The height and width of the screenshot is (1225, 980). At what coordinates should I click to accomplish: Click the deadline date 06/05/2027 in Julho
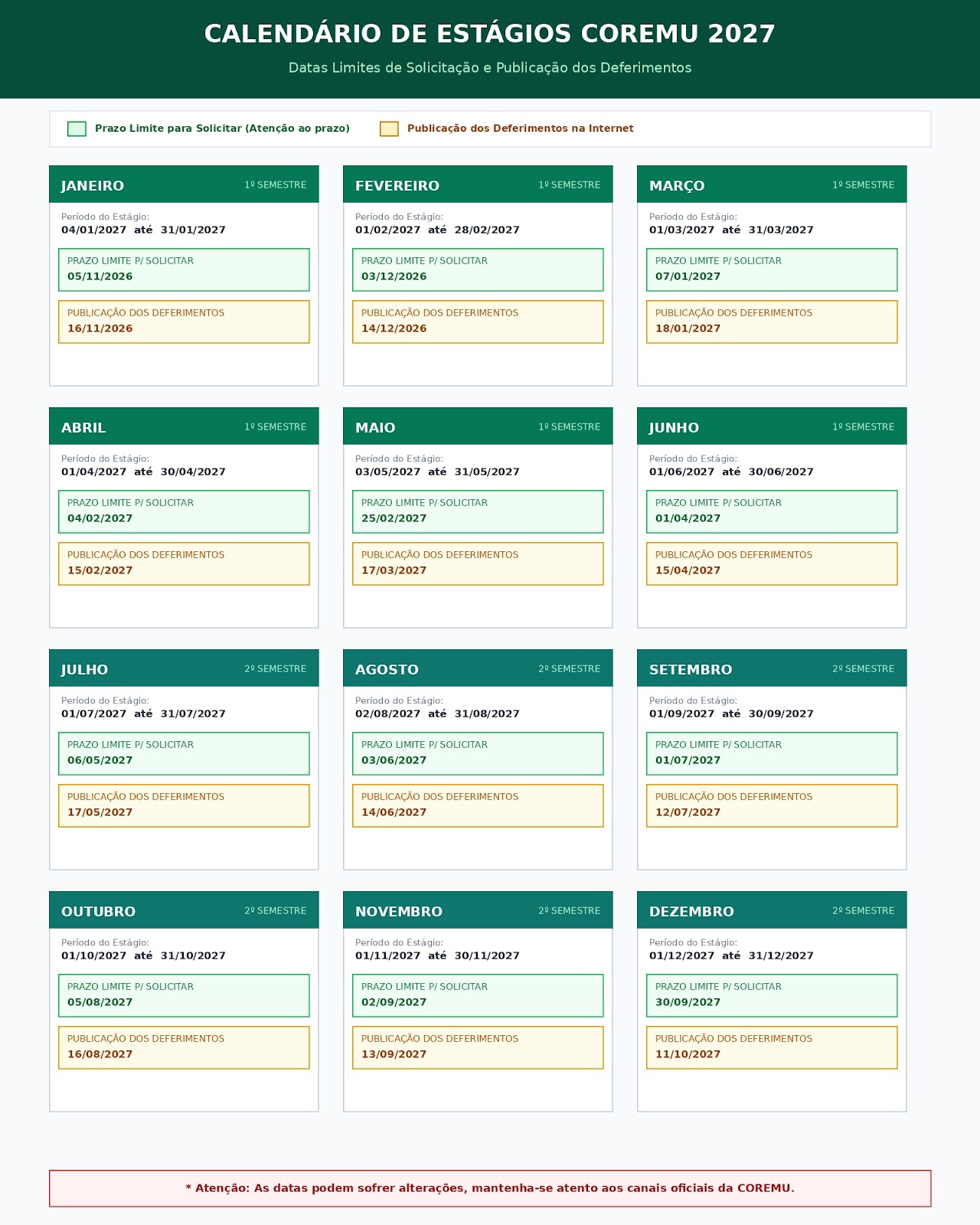100,760
